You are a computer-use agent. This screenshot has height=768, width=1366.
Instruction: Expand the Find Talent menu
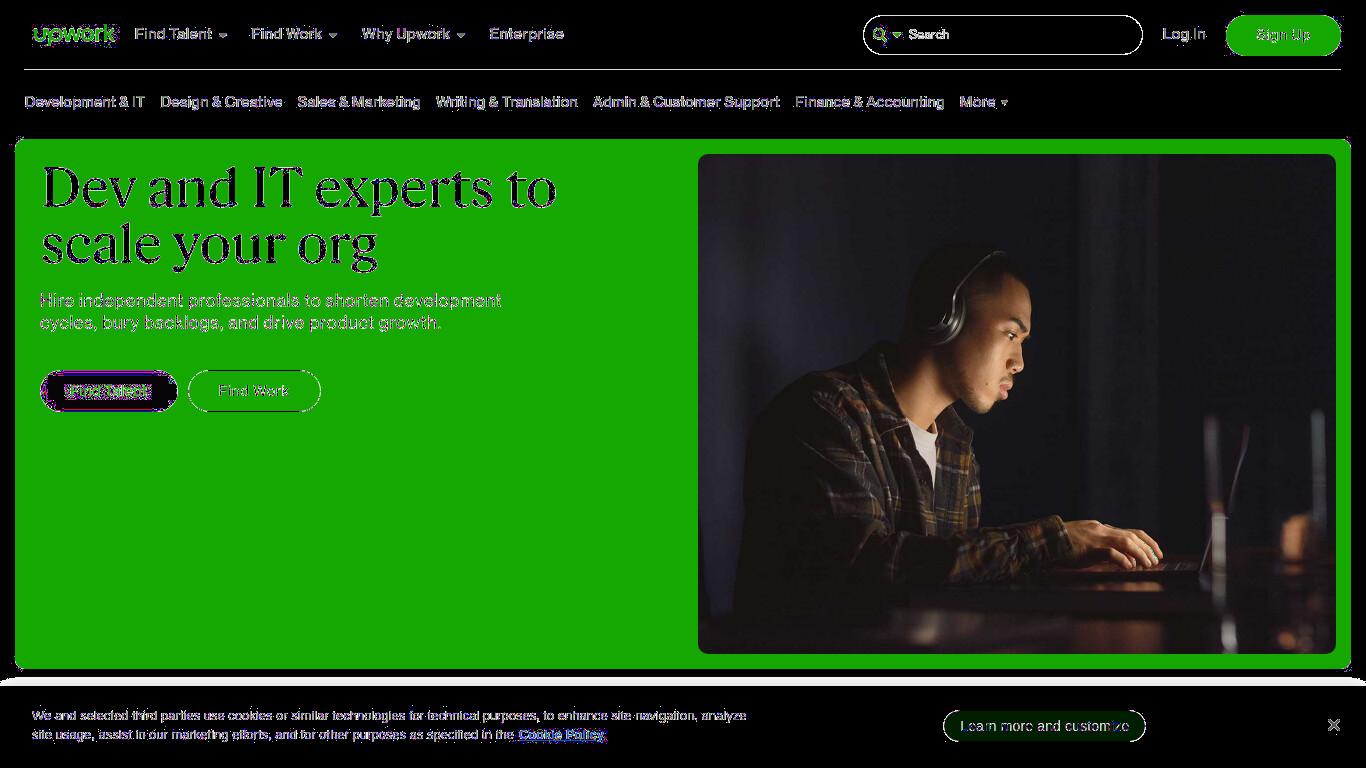click(x=181, y=34)
